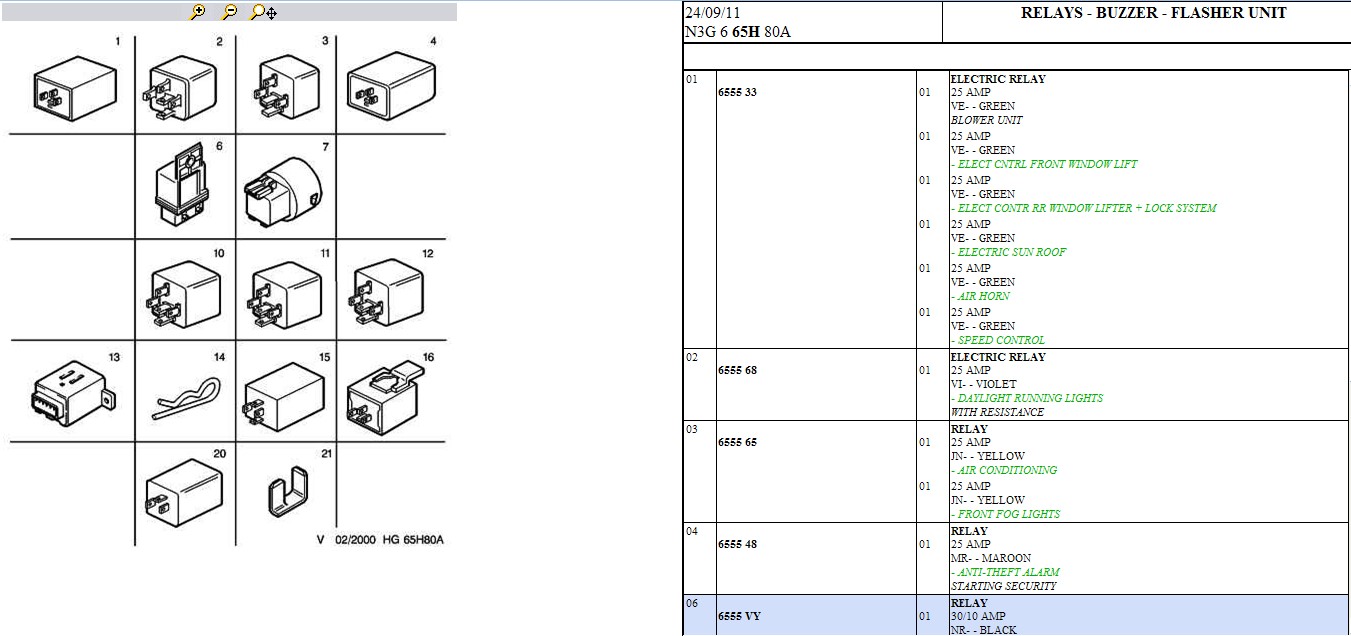Click part number 6555 VY
1351x636 pixels.
point(739,617)
